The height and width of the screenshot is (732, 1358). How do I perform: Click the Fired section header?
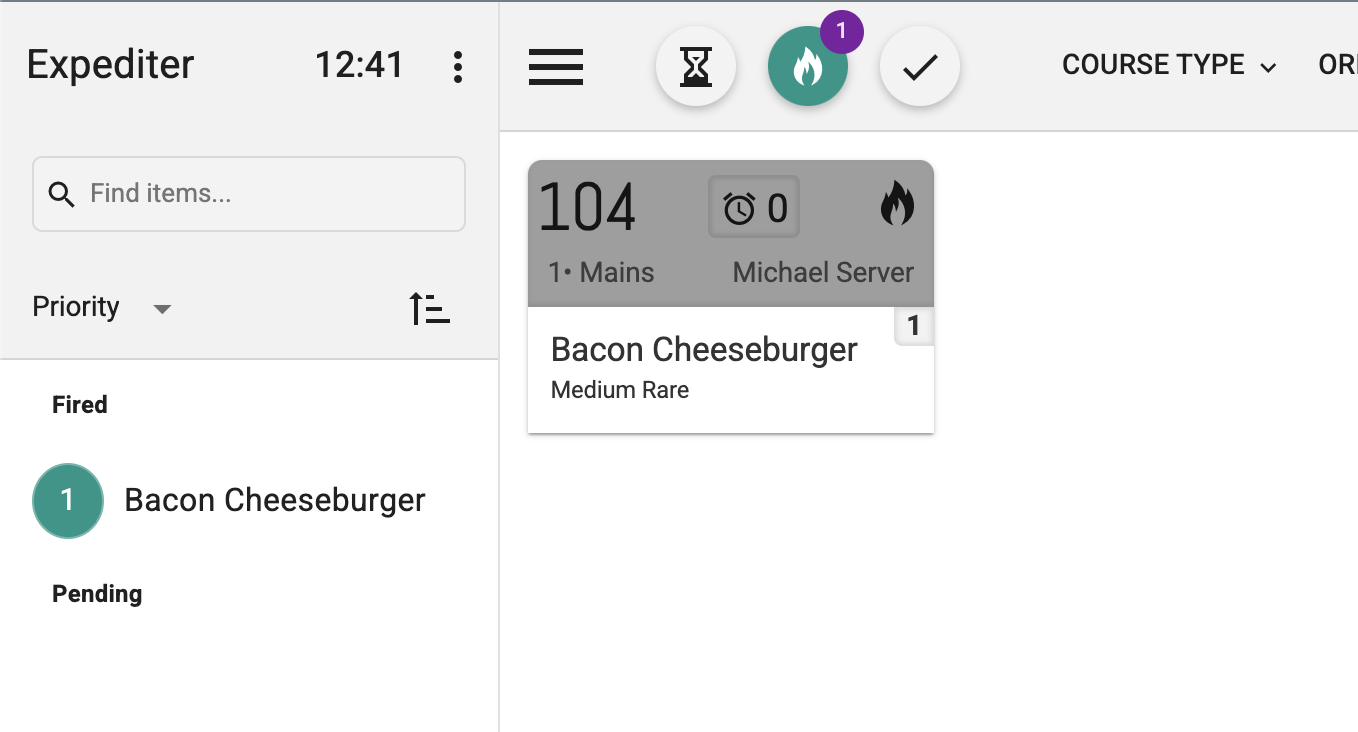tap(80, 405)
